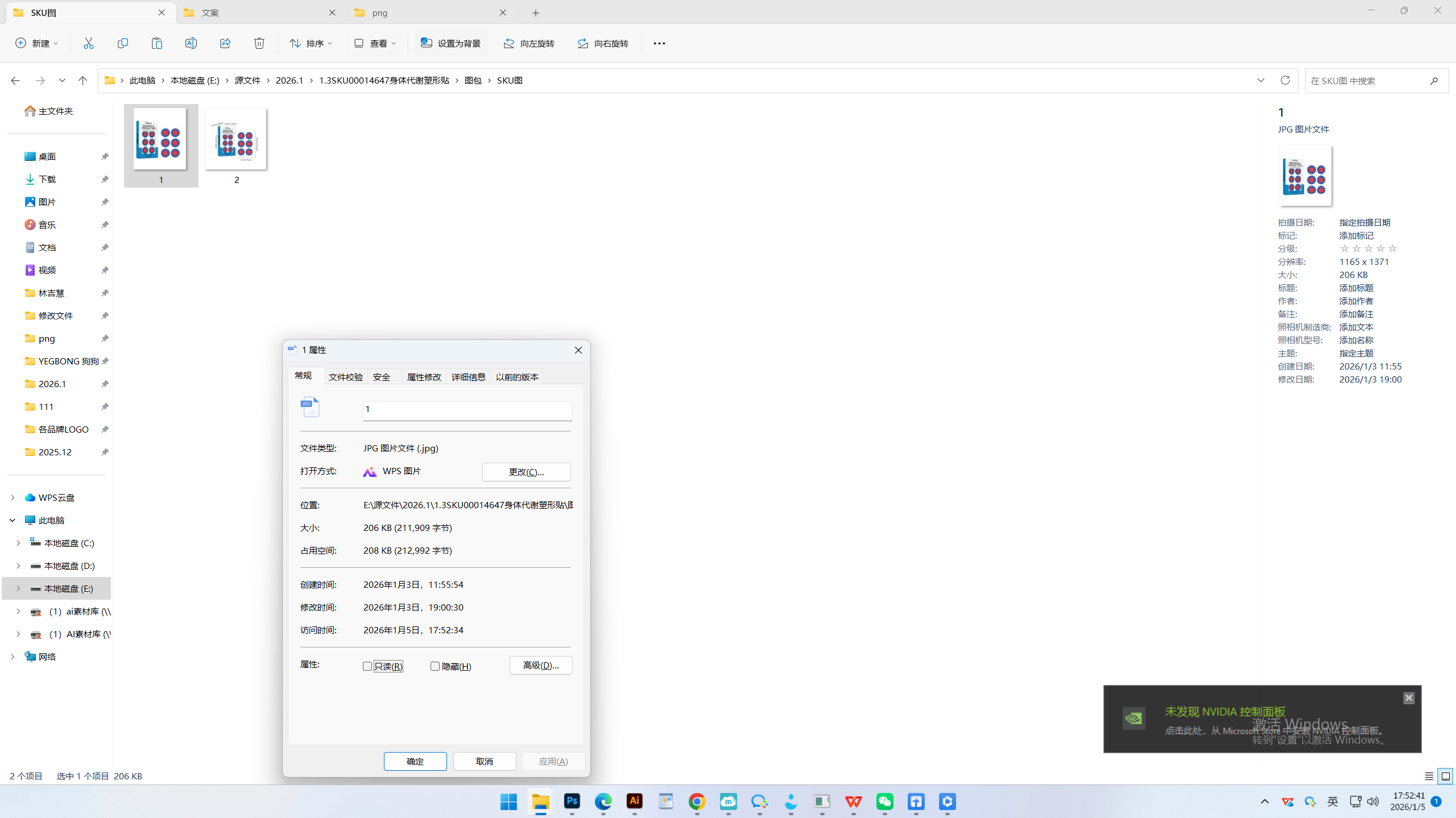Switch to 详细信息 tab

469,377
